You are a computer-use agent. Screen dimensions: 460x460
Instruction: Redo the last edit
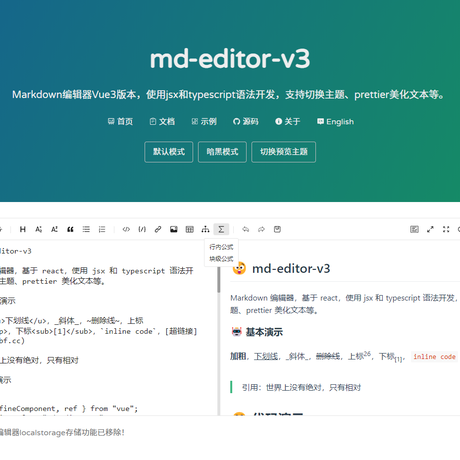(261, 229)
